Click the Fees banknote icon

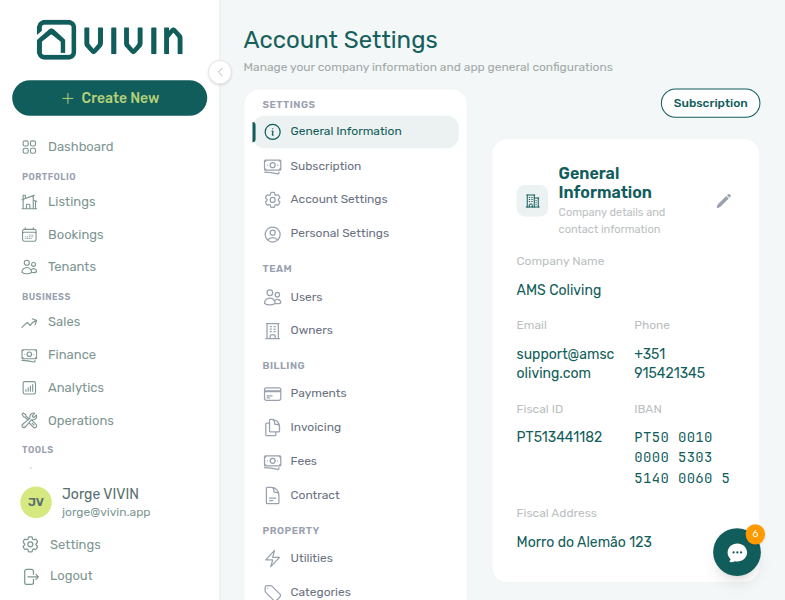point(272,461)
